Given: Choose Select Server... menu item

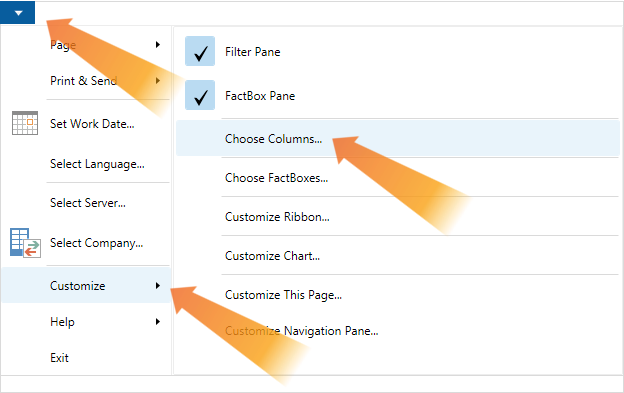Looking at the screenshot, I should tap(86, 203).
